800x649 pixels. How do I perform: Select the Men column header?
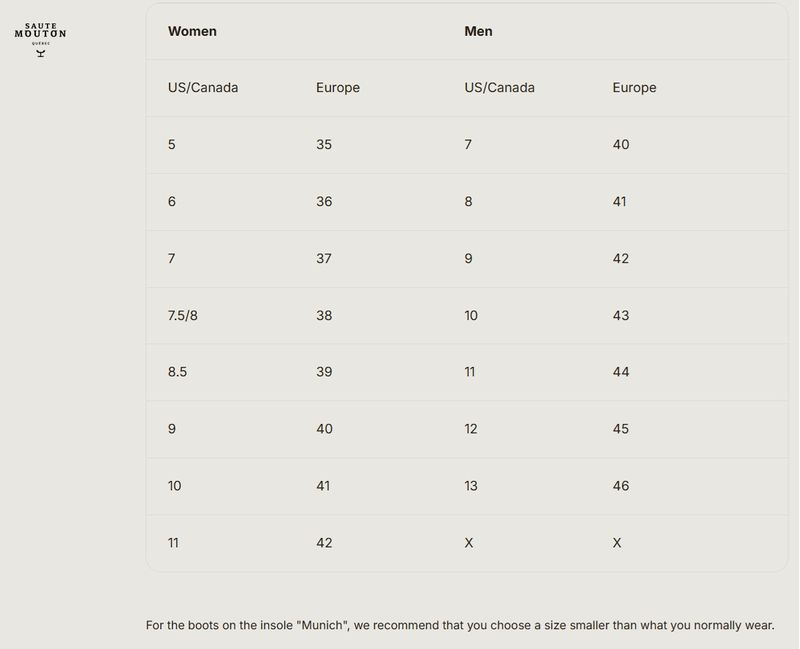point(478,31)
